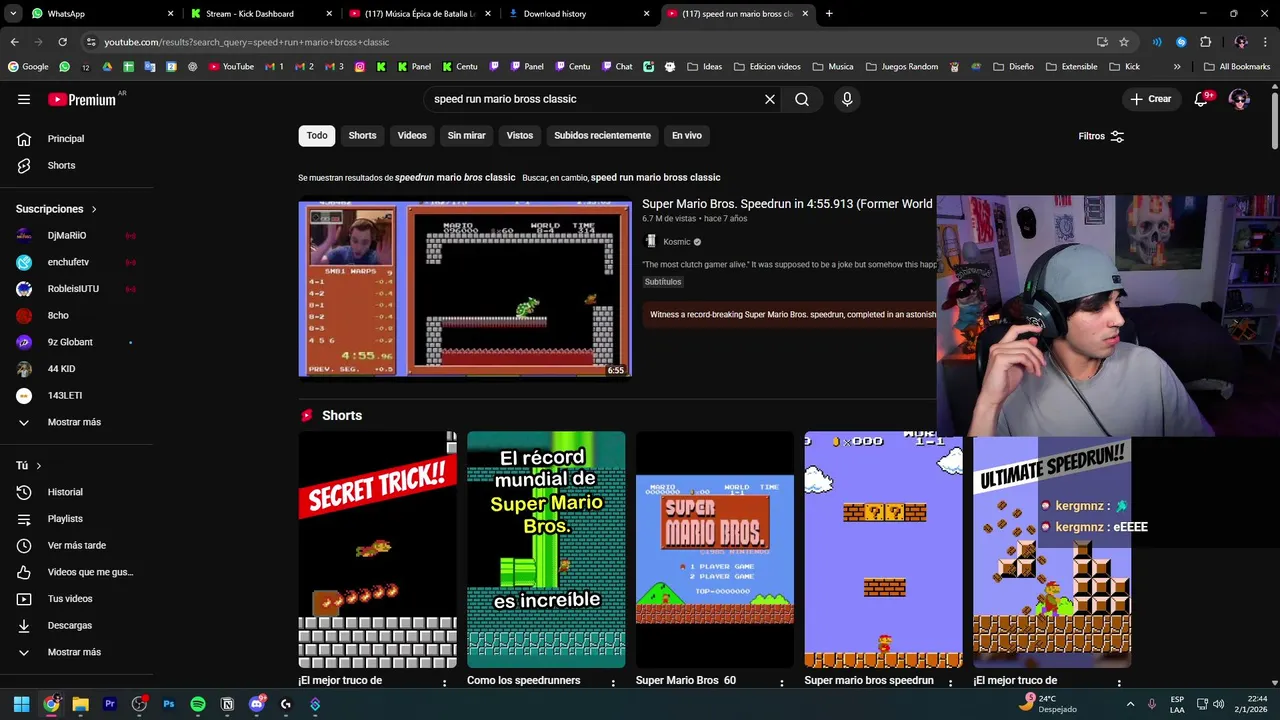Open the notifications bell
This screenshot has width=1280, height=720.
click(x=1202, y=99)
